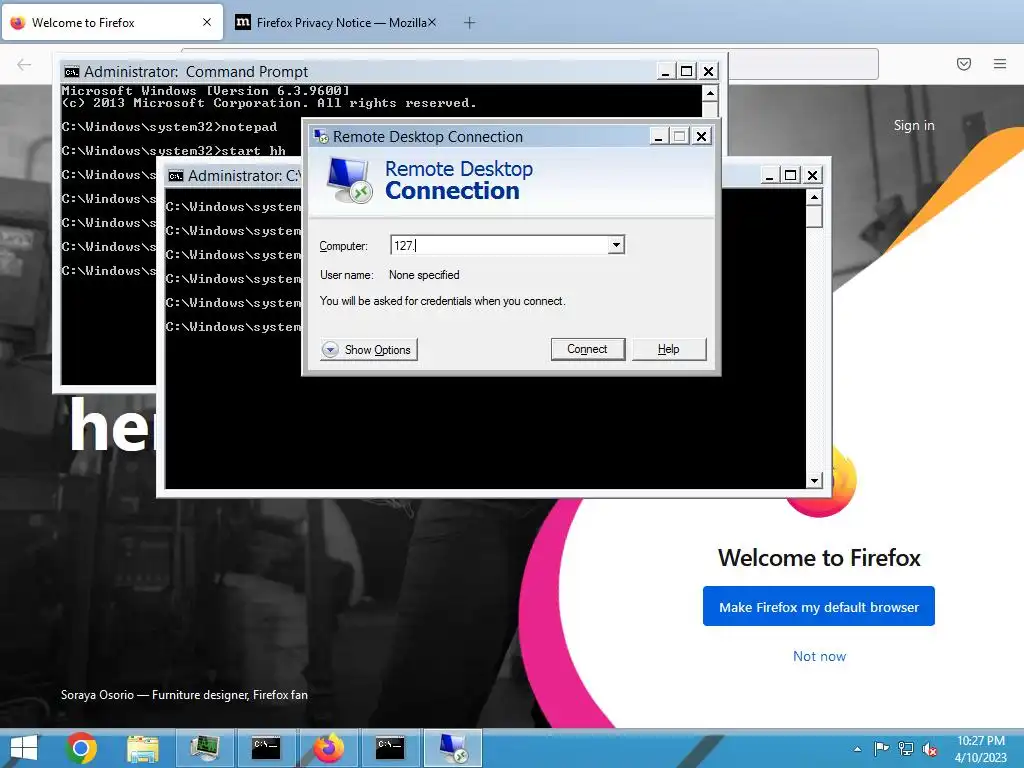Open network status tray icon
Viewport: 1024px width, 768px height.
click(x=906, y=748)
